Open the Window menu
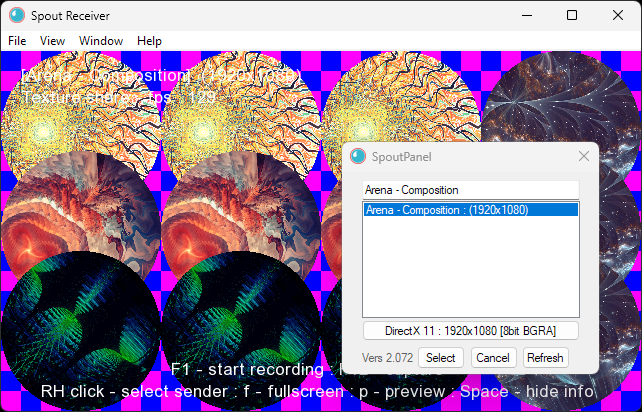The height and width of the screenshot is (412, 642). pyautogui.click(x=101, y=41)
